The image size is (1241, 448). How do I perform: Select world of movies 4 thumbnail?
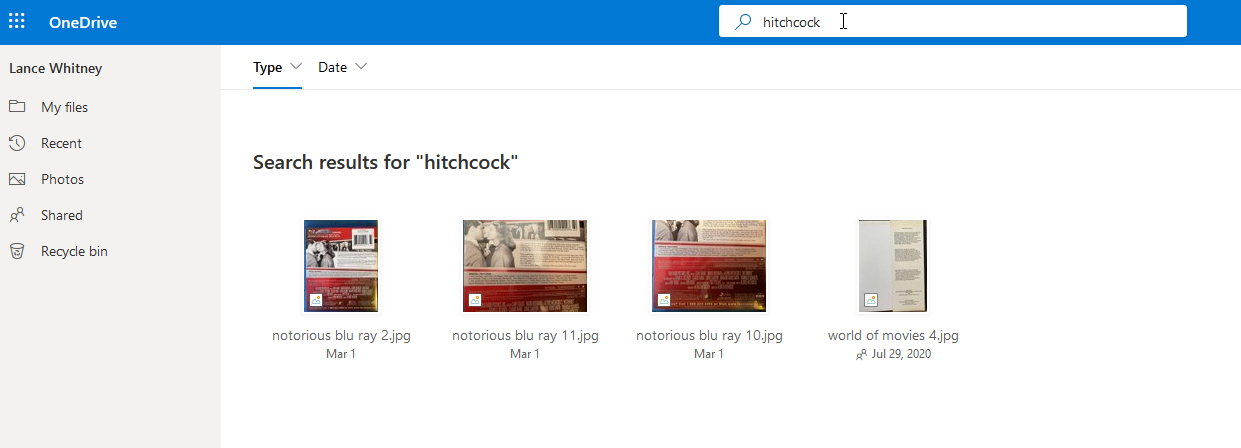tap(893, 266)
